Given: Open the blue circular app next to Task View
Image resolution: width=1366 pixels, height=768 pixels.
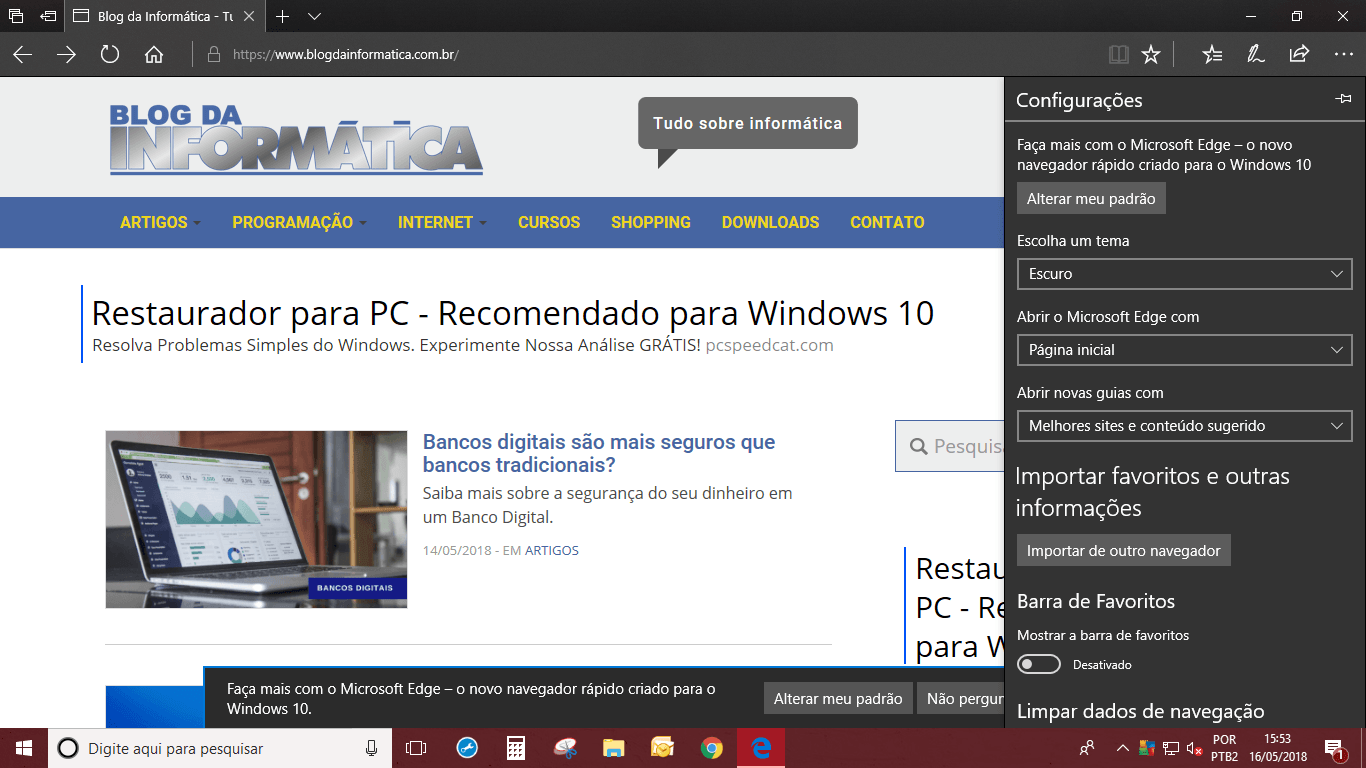Looking at the screenshot, I should tap(467, 748).
